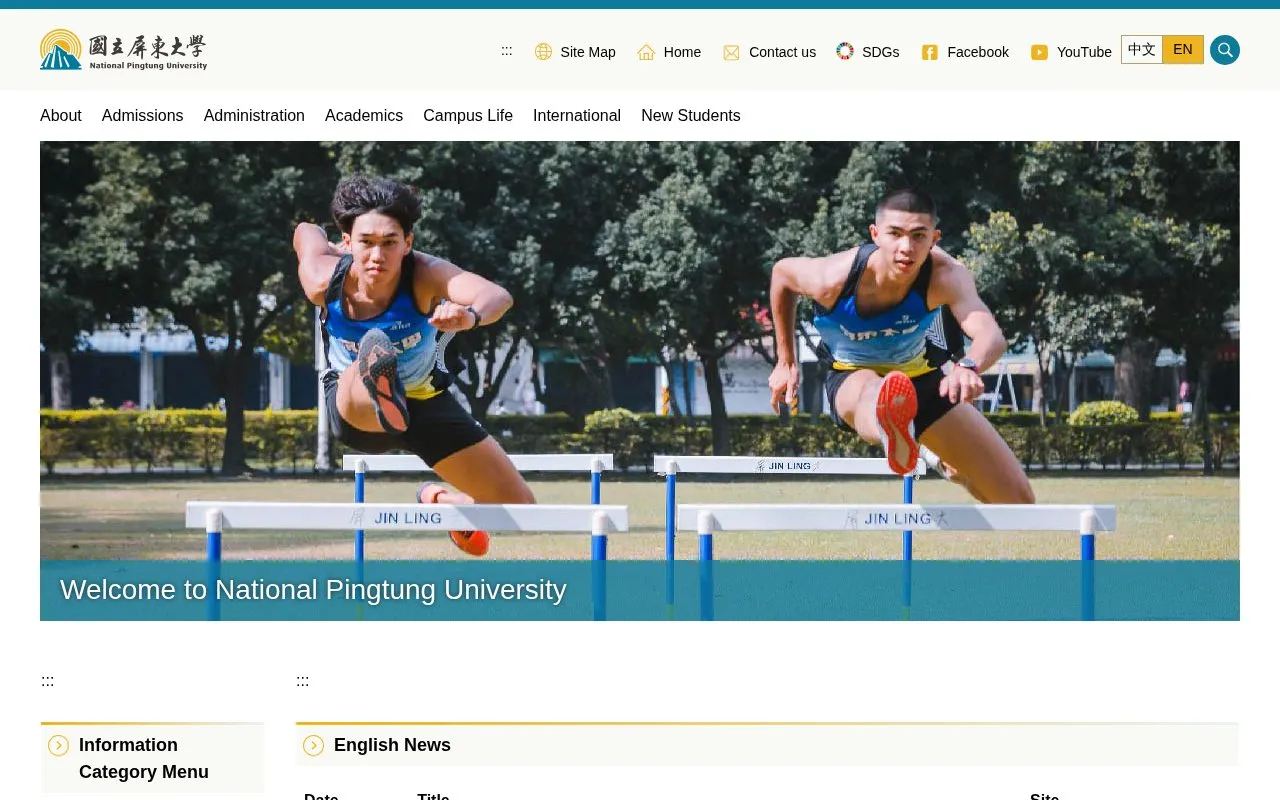Click the Welcome to National Pingtung University caption
This screenshot has width=1280, height=800.
[x=313, y=590]
